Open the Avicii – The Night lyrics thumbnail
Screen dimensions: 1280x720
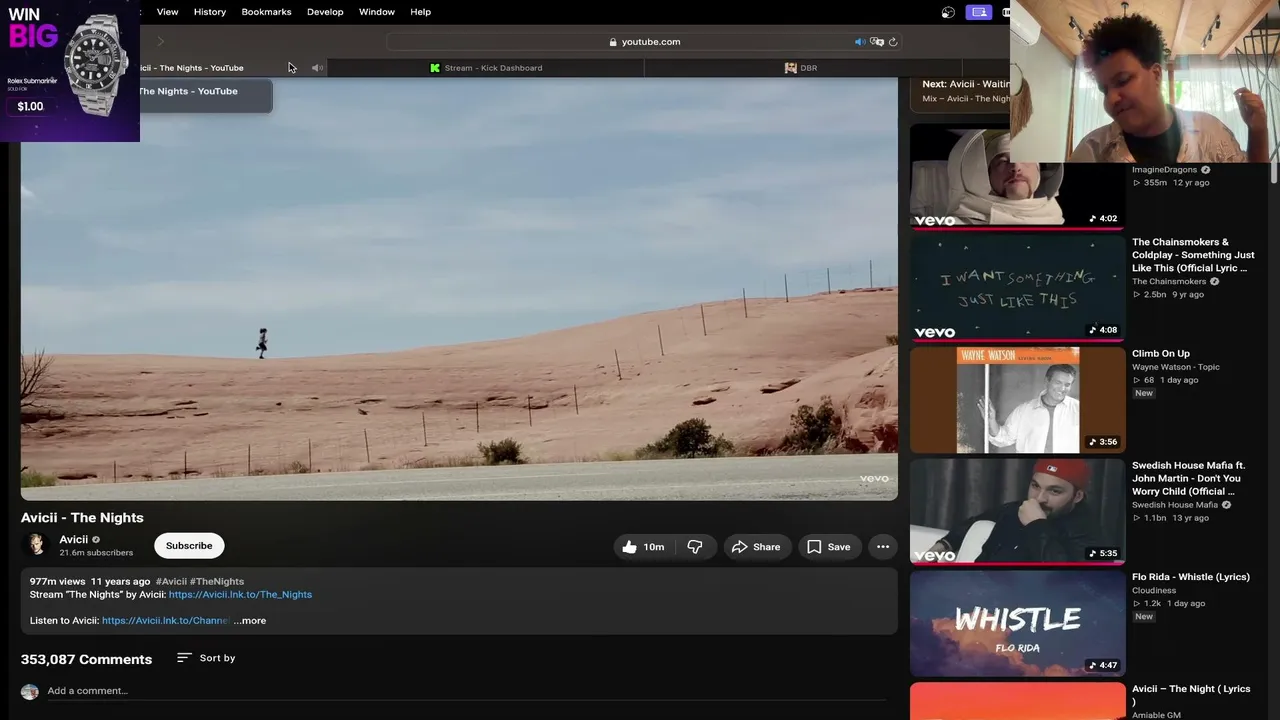(1017, 701)
